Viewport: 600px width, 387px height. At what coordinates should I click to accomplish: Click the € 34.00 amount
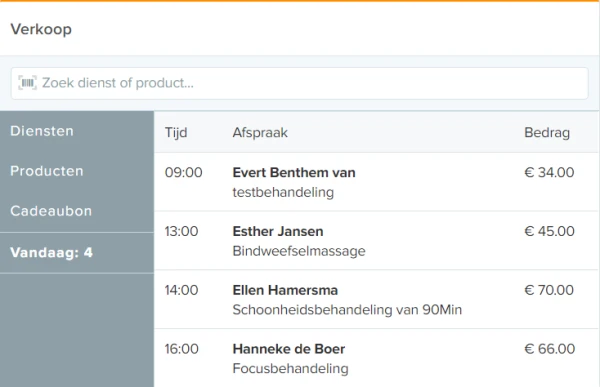tap(549, 172)
